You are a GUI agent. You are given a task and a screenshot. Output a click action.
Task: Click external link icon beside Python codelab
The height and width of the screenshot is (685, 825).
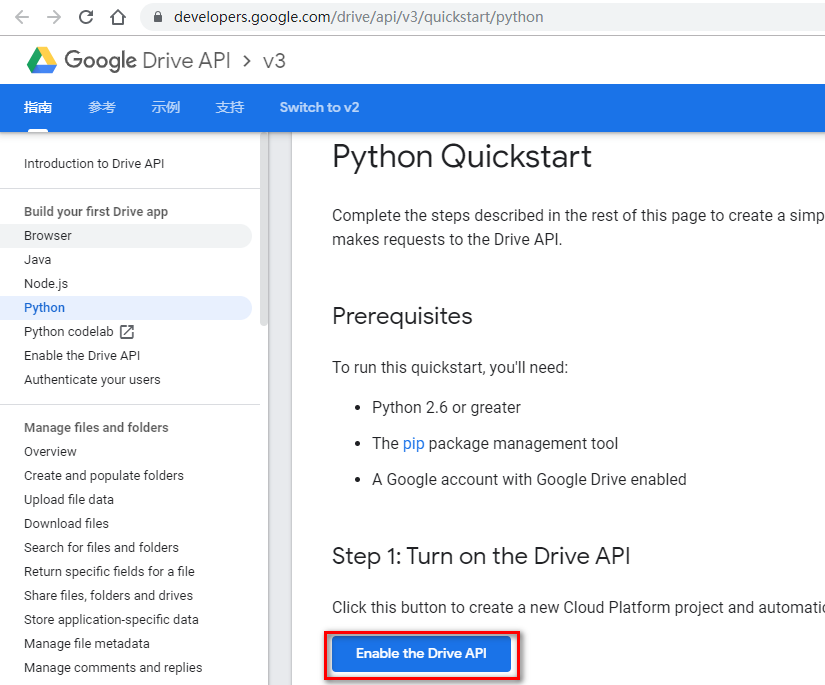click(127, 332)
